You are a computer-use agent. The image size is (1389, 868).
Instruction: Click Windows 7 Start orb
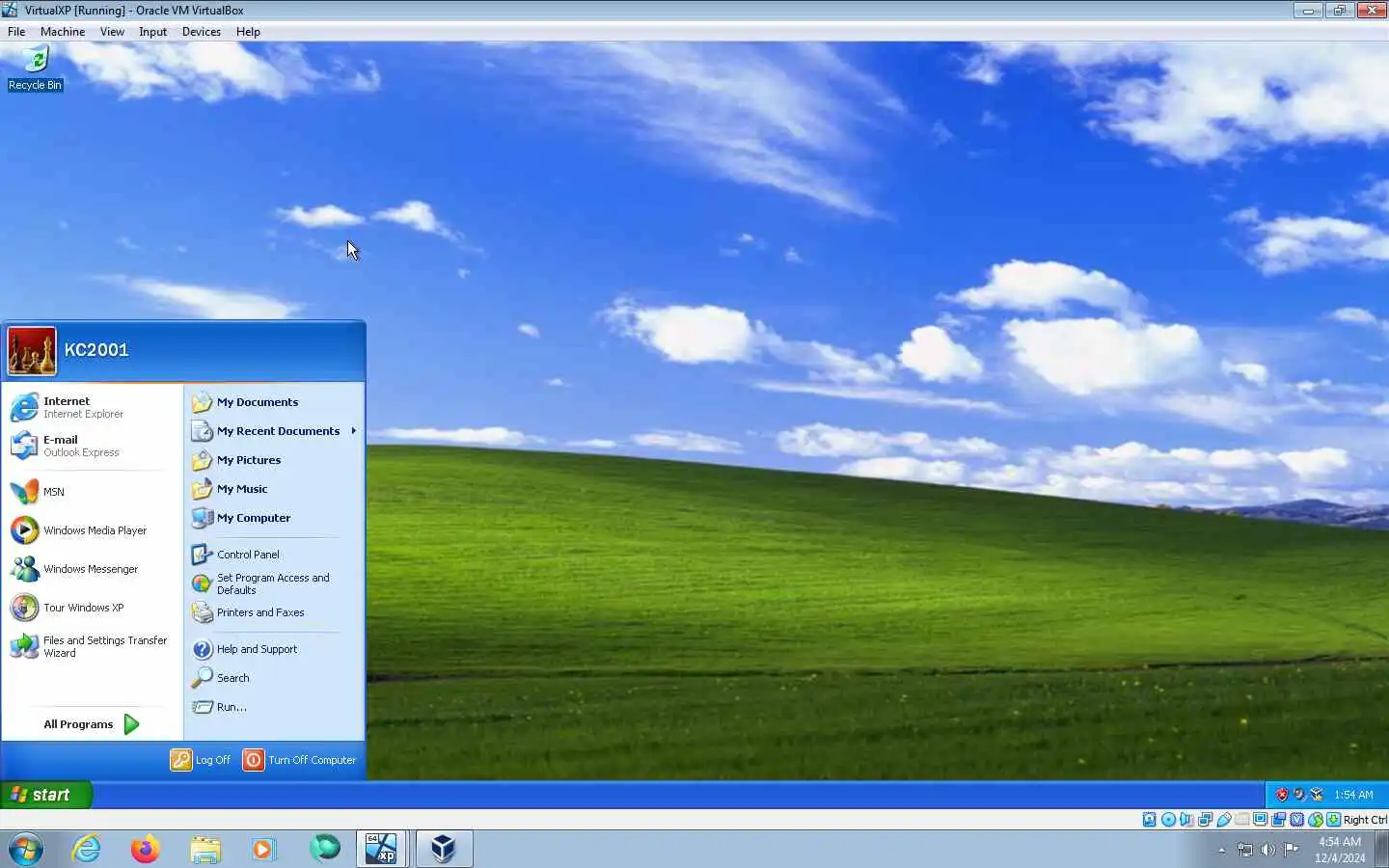pyautogui.click(x=26, y=850)
